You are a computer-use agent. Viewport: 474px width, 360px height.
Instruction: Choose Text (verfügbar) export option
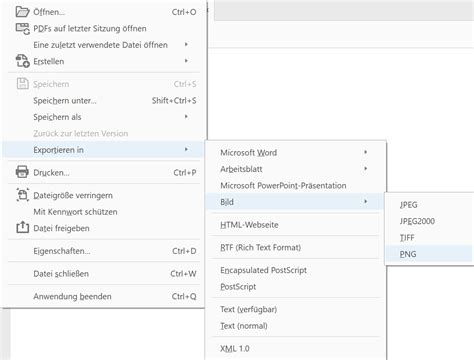click(x=296, y=309)
